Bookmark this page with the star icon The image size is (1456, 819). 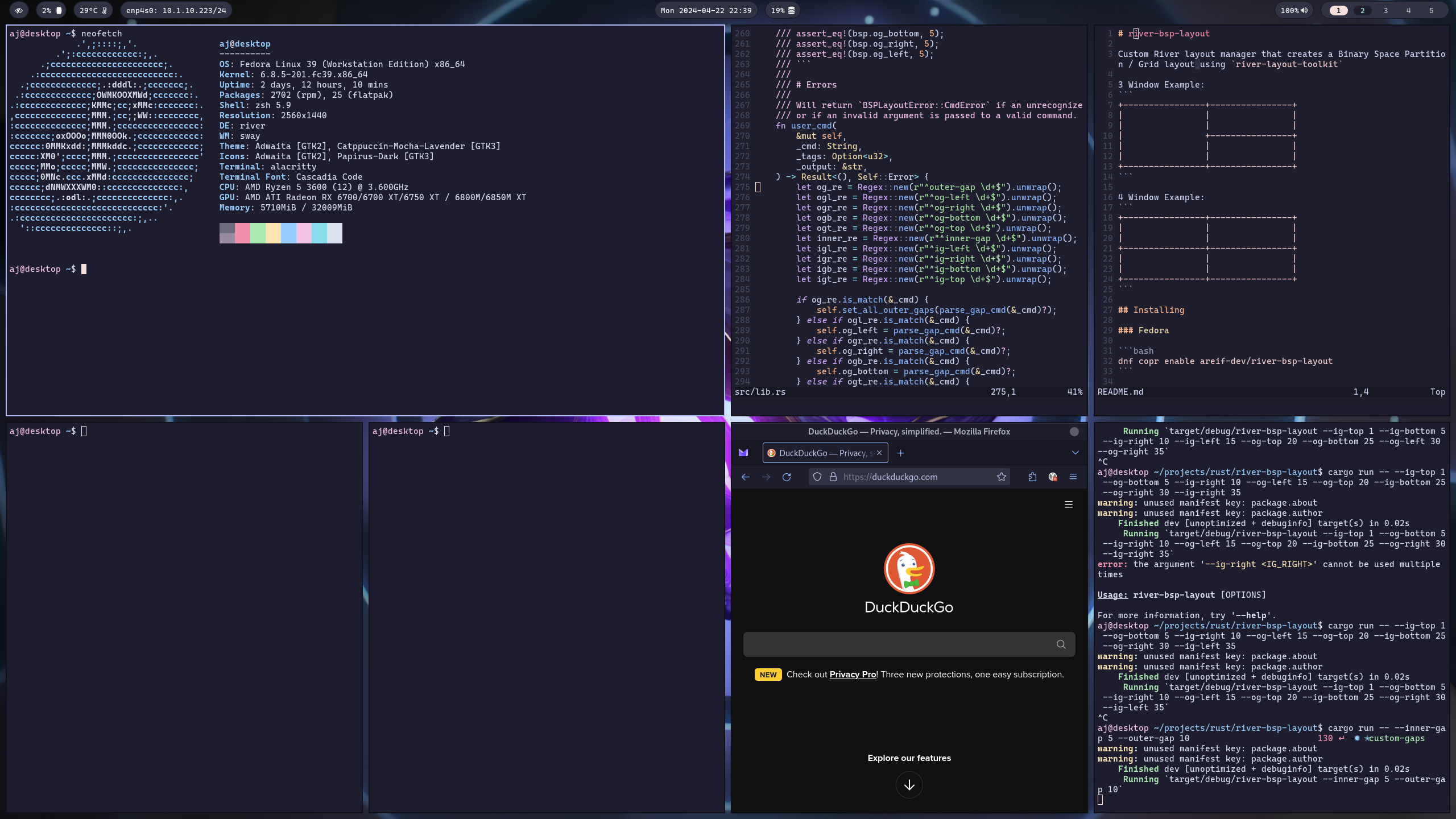pos(1002,477)
